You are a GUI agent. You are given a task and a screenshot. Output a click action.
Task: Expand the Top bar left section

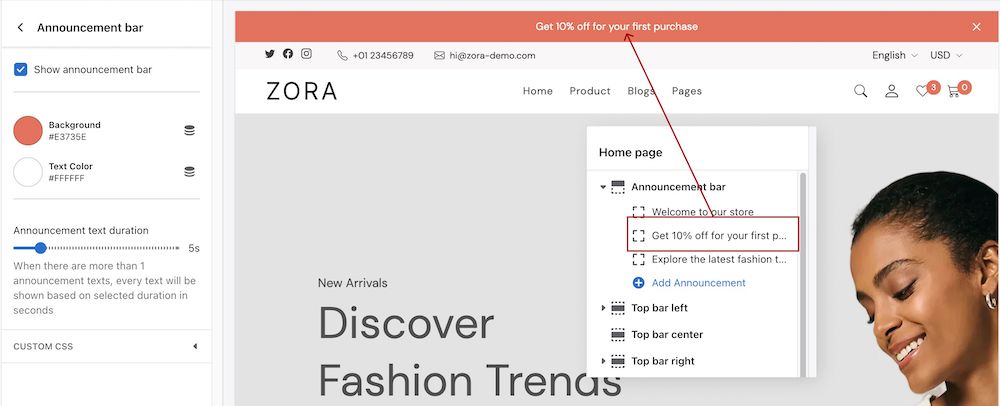coord(603,308)
